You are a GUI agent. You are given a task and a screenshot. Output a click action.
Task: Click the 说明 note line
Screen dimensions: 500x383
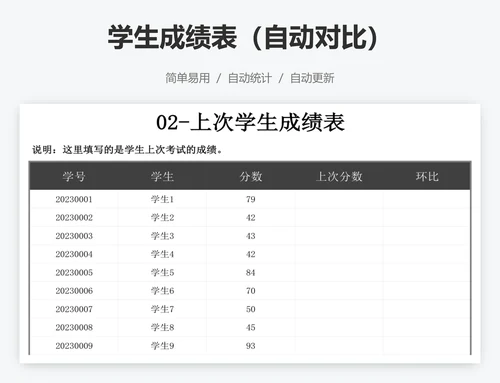click(127, 150)
